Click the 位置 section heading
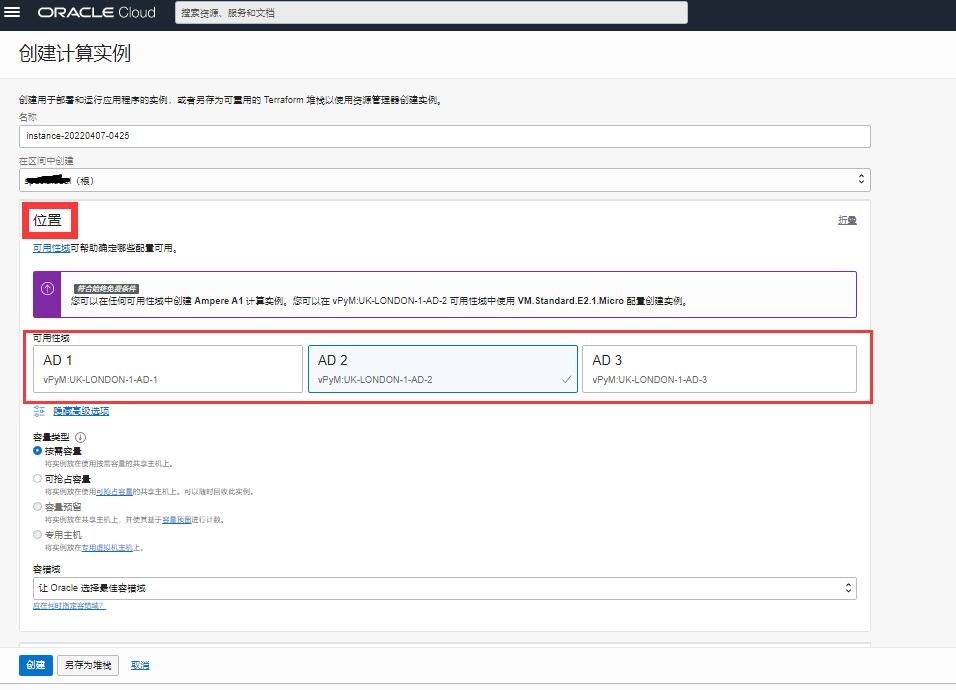Viewport: 956px width, 690px height. pos(47,220)
